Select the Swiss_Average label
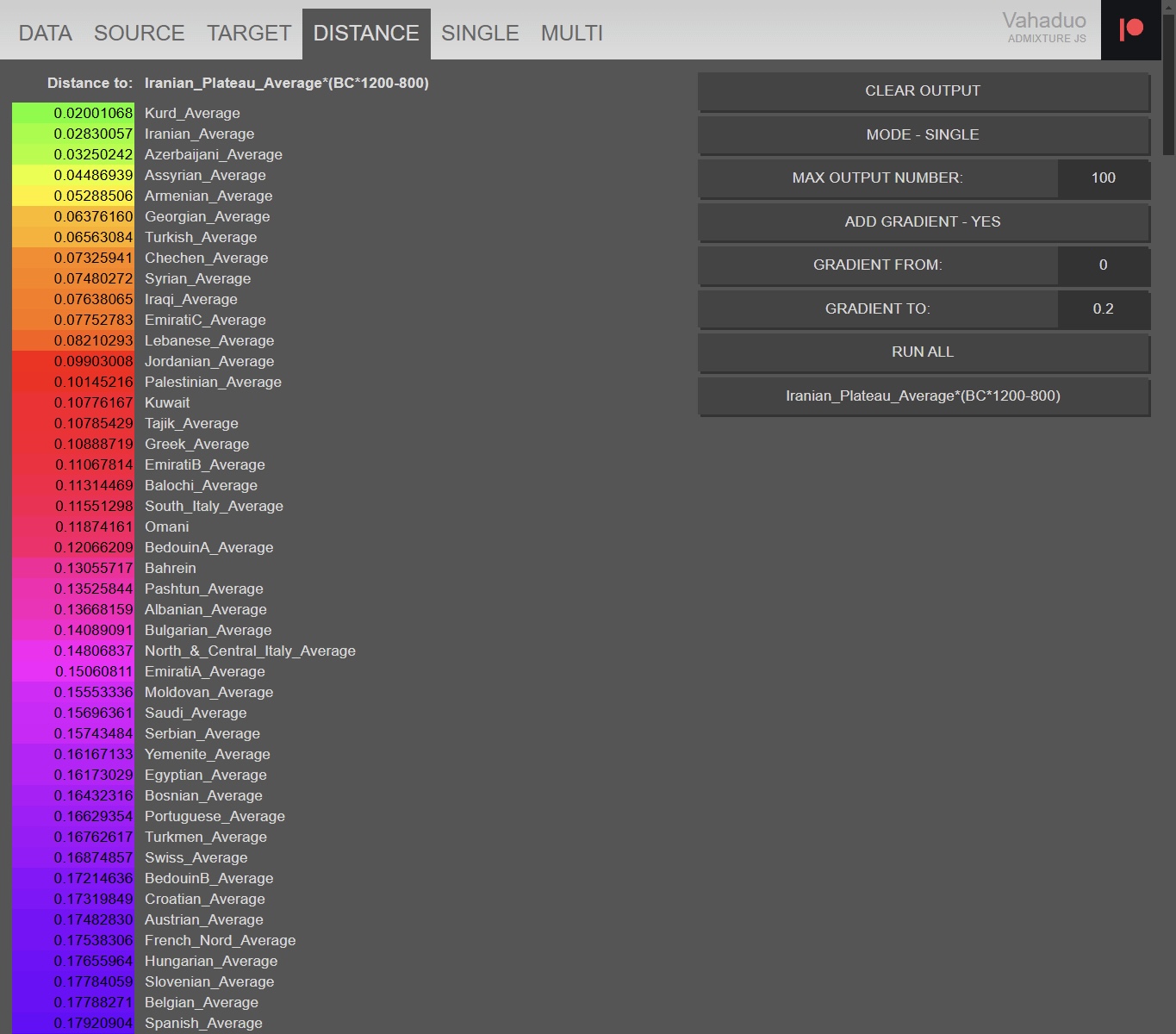The width and height of the screenshot is (1176, 1034). pyautogui.click(x=196, y=858)
